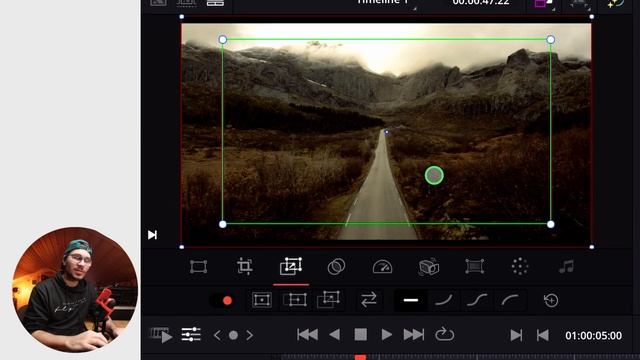The width and height of the screenshot is (640, 360).
Task: Select the Crop tool icon
Action: click(x=244, y=267)
